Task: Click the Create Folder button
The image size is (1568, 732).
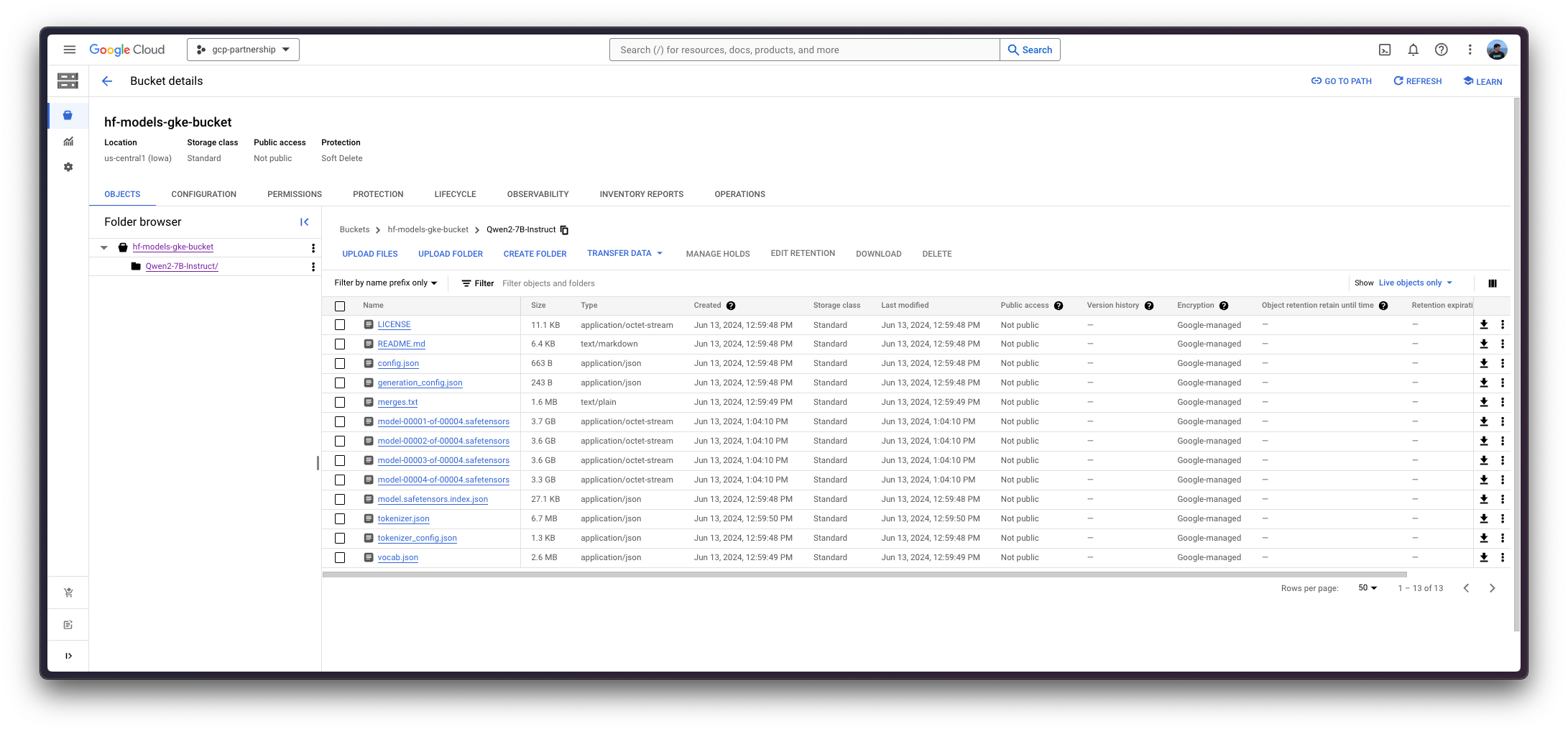Action: [535, 254]
